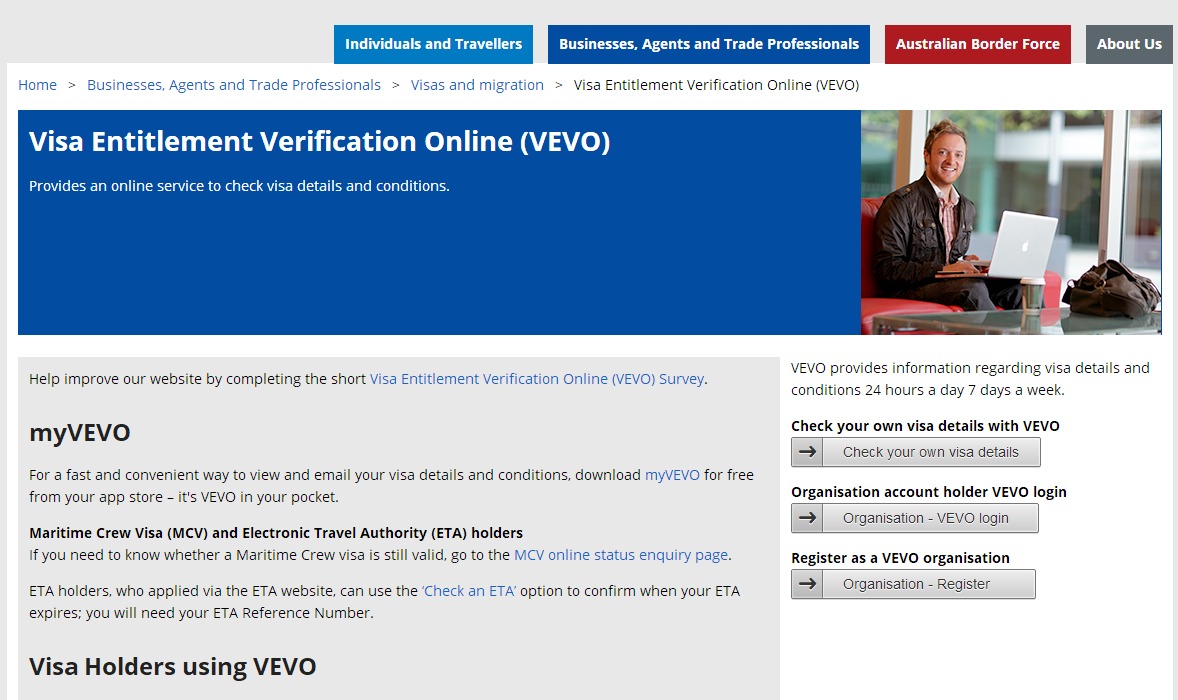Go to Home in the breadcrumb
This screenshot has width=1178, height=700.
(38, 85)
